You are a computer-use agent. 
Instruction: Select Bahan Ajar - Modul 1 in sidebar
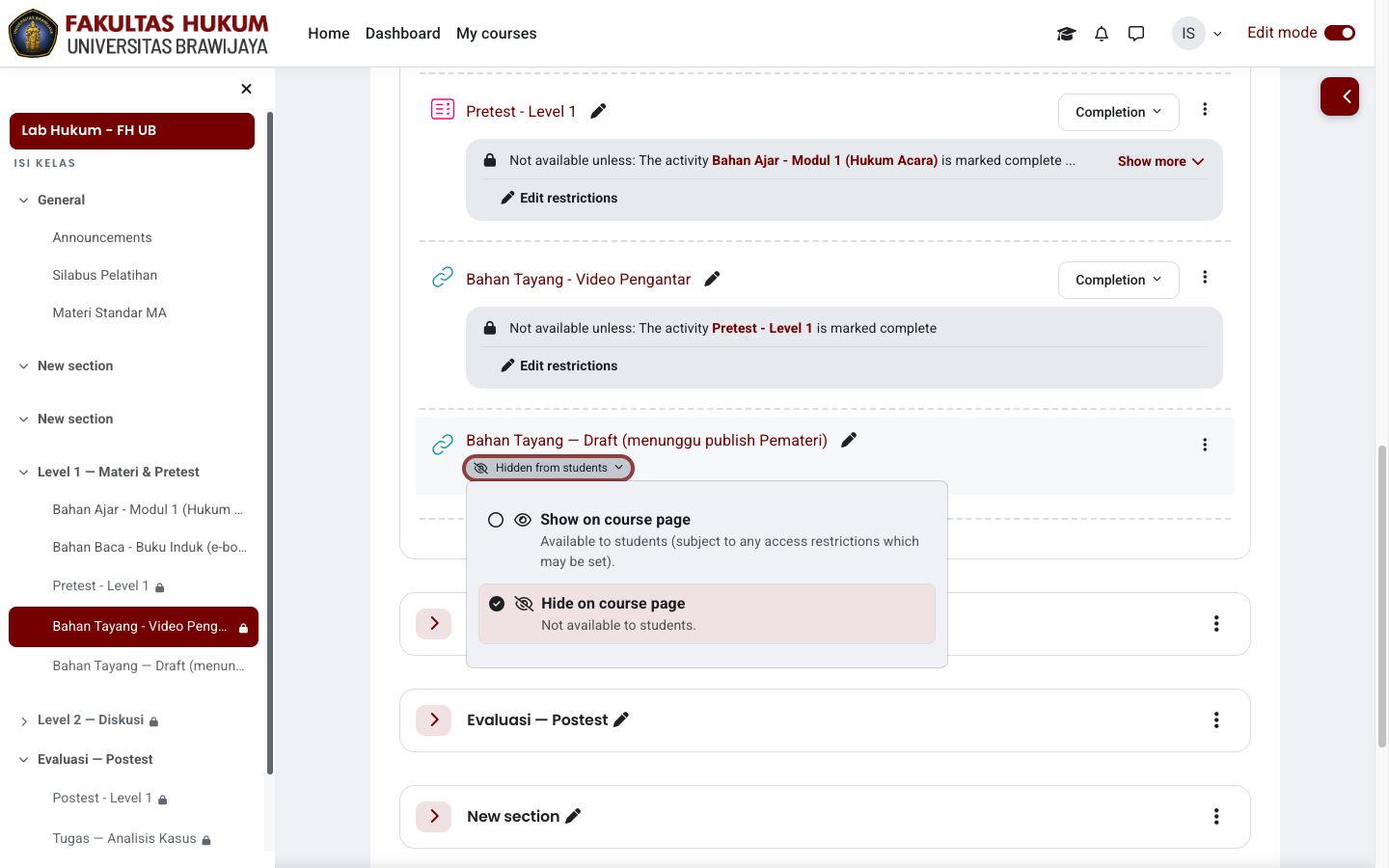[148, 509]
